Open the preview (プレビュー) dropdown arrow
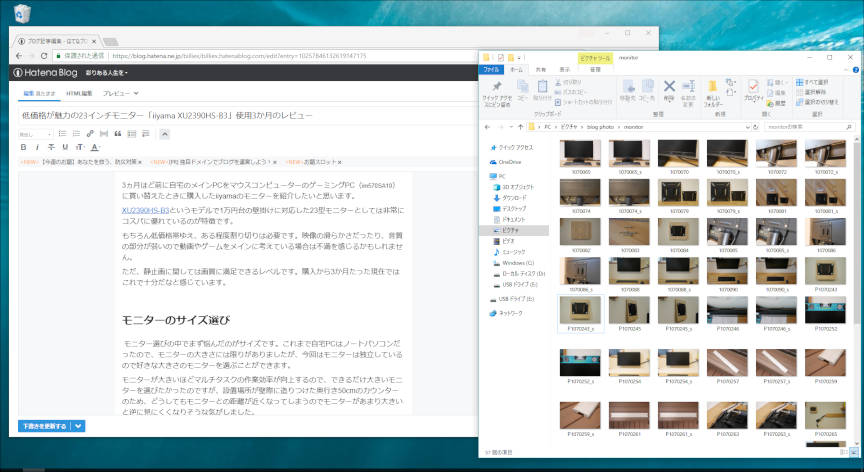 coord(136,94)
